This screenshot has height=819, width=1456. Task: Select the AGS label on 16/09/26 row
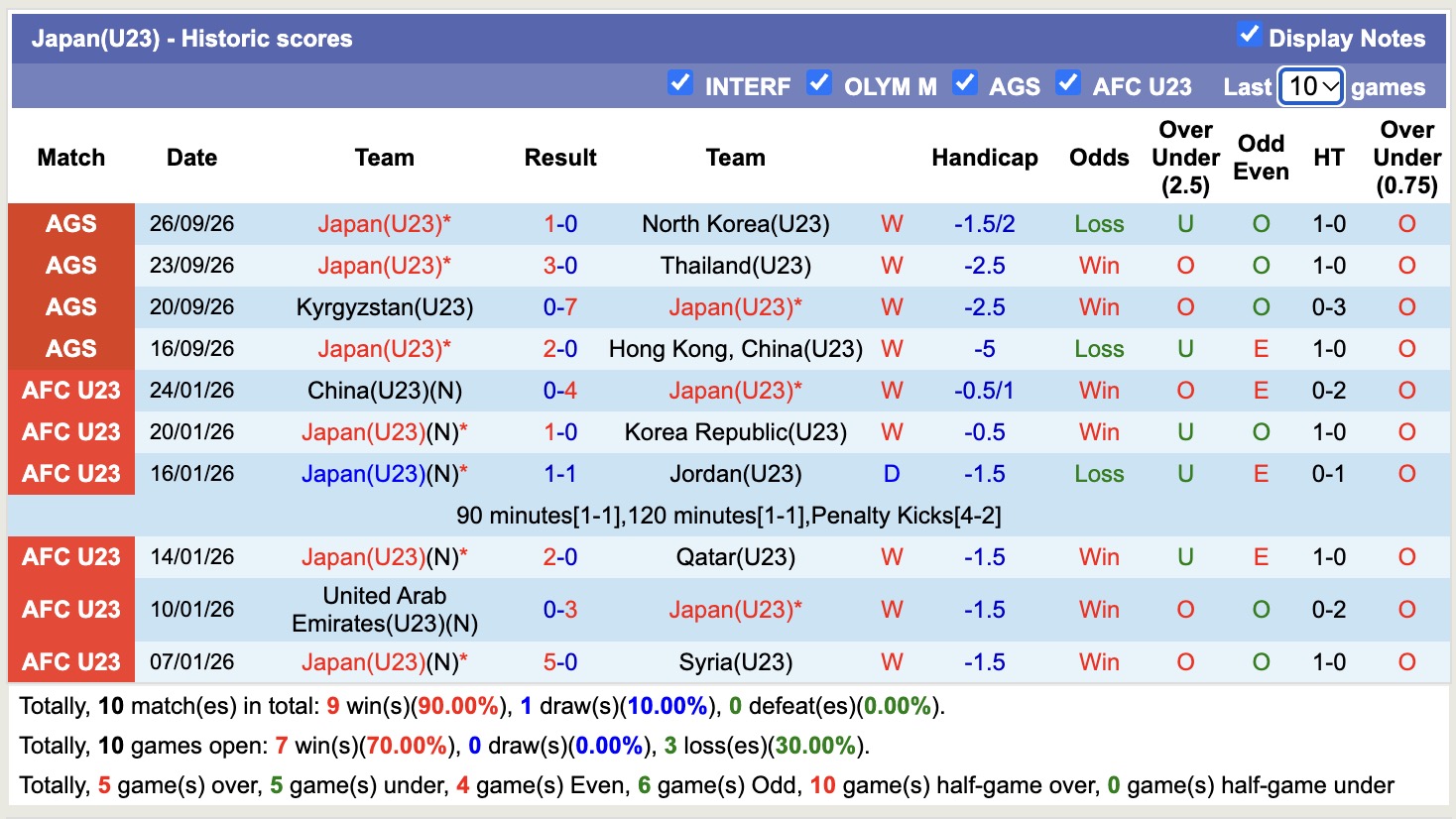(x=71, y=349)
